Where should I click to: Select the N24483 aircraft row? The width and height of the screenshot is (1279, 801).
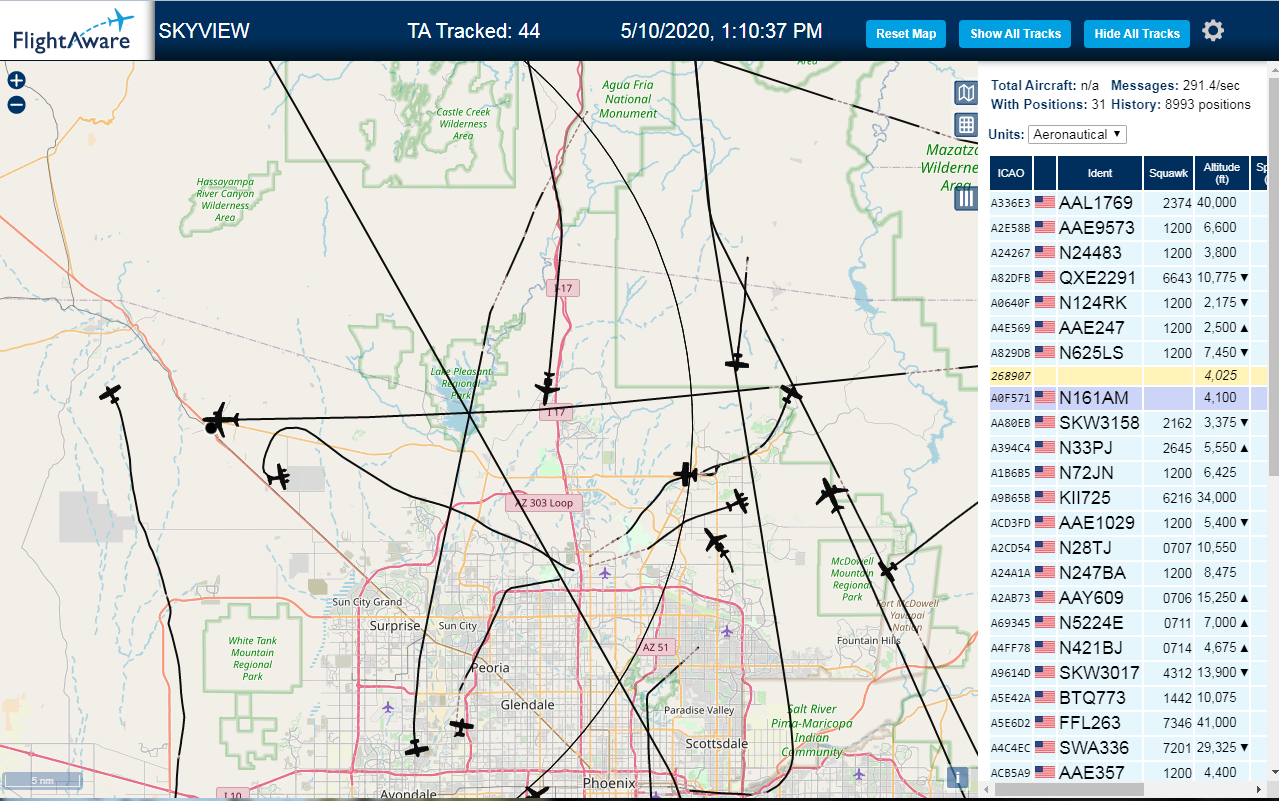pyautogui.click(x=1128, y=252)
